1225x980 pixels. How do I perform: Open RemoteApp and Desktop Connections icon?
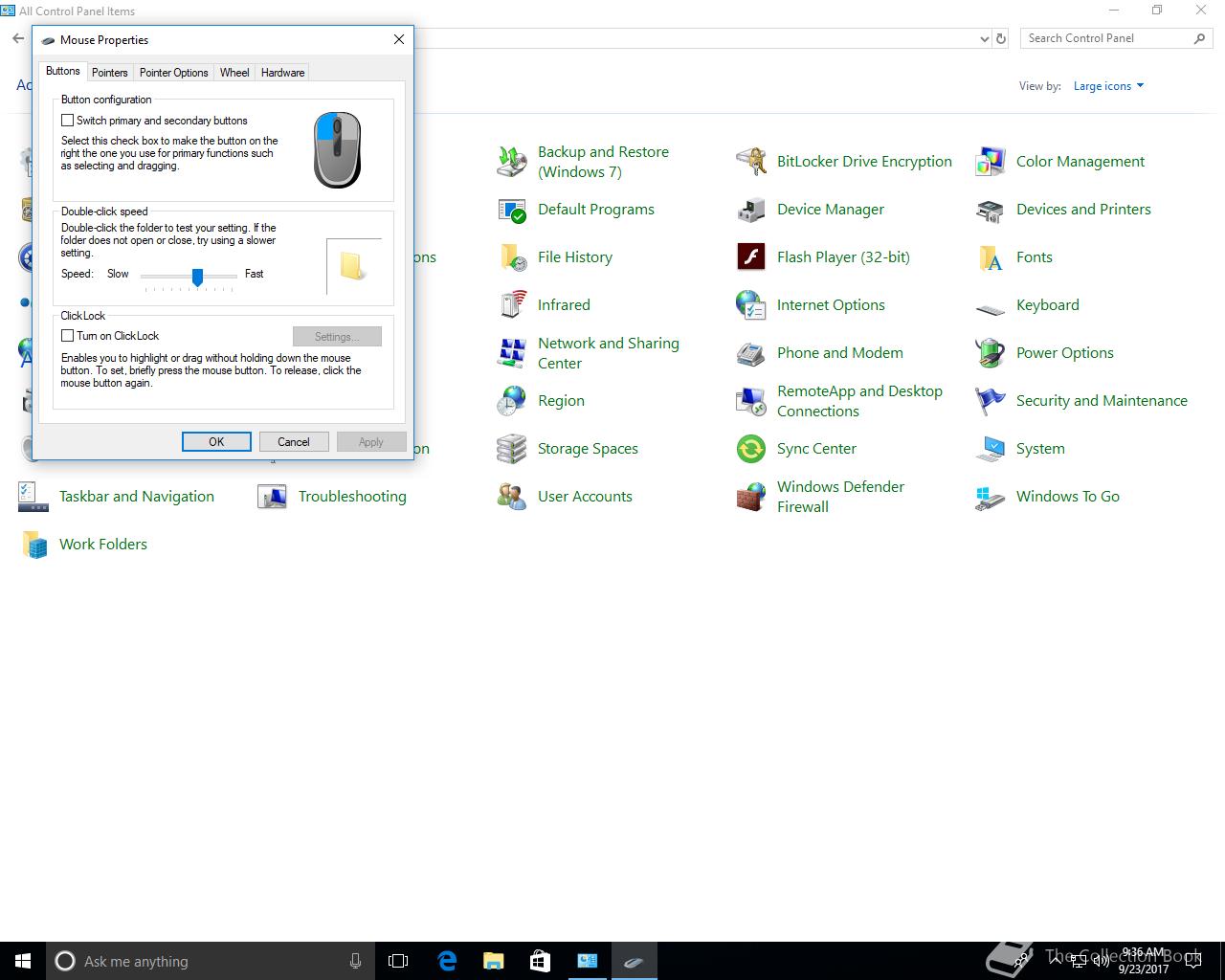pos(751,401)
